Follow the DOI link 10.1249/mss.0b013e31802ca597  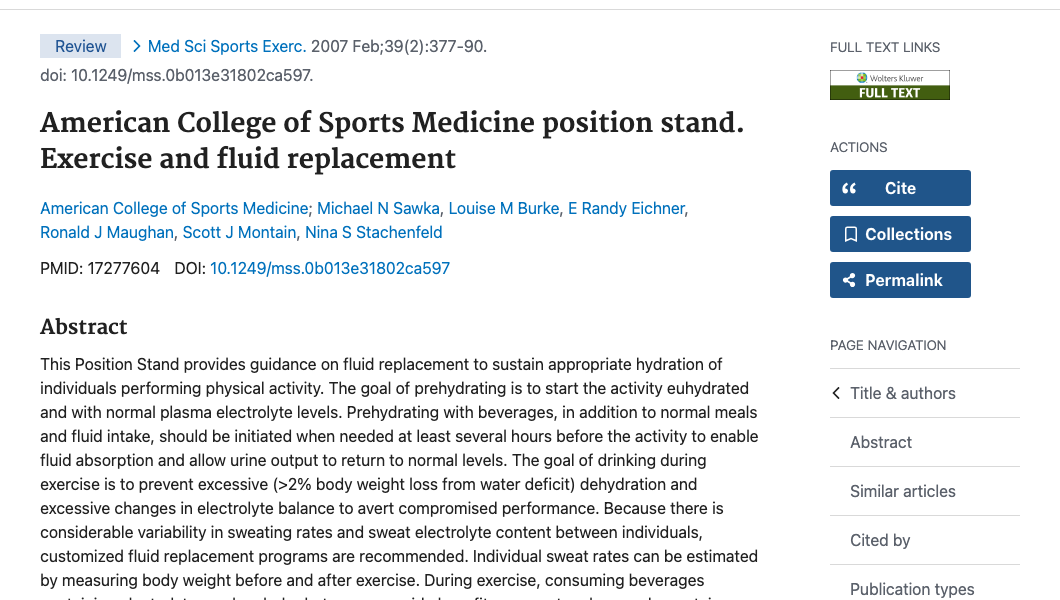(330, 268)
